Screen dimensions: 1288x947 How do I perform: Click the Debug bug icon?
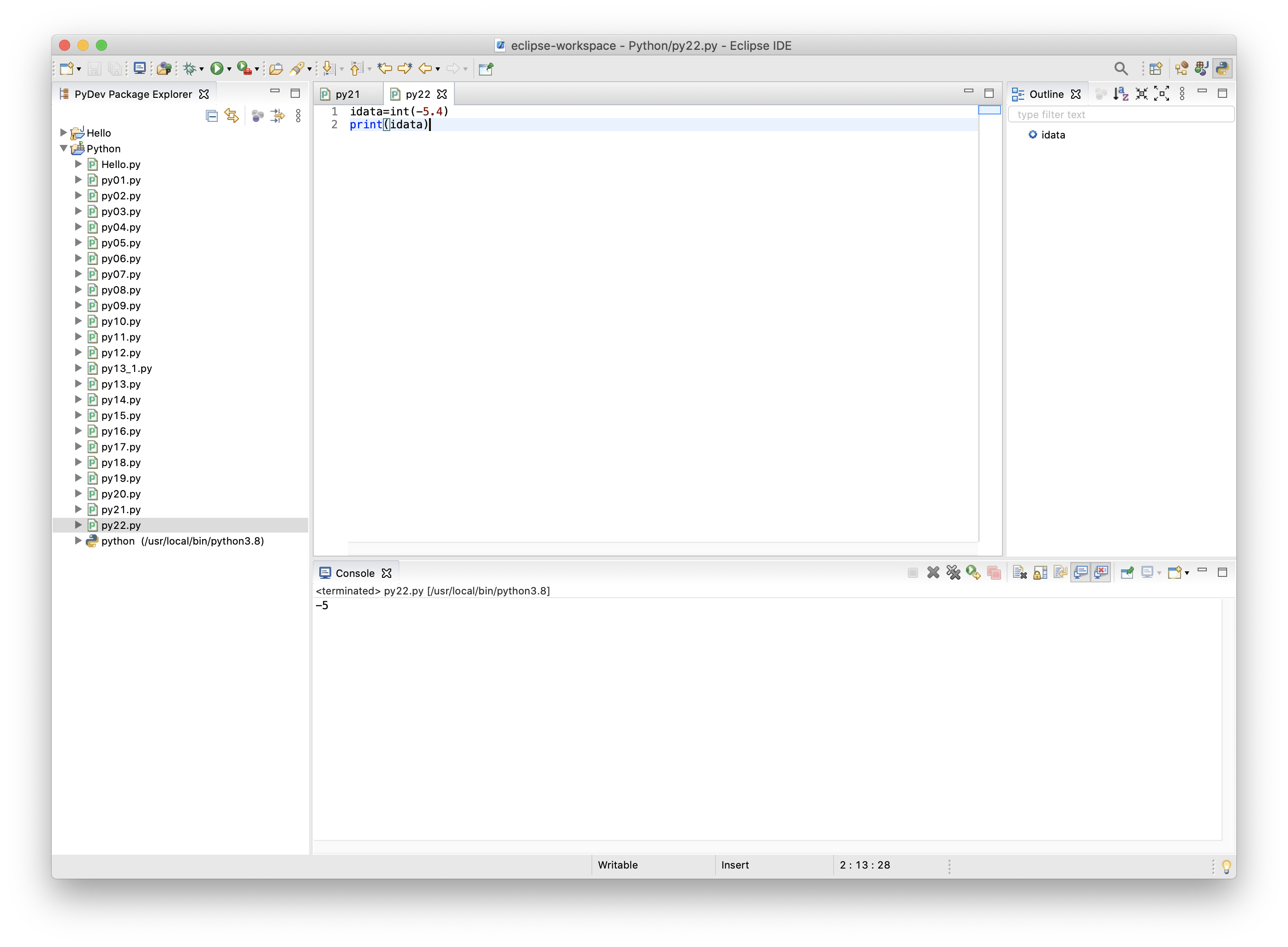189,69
